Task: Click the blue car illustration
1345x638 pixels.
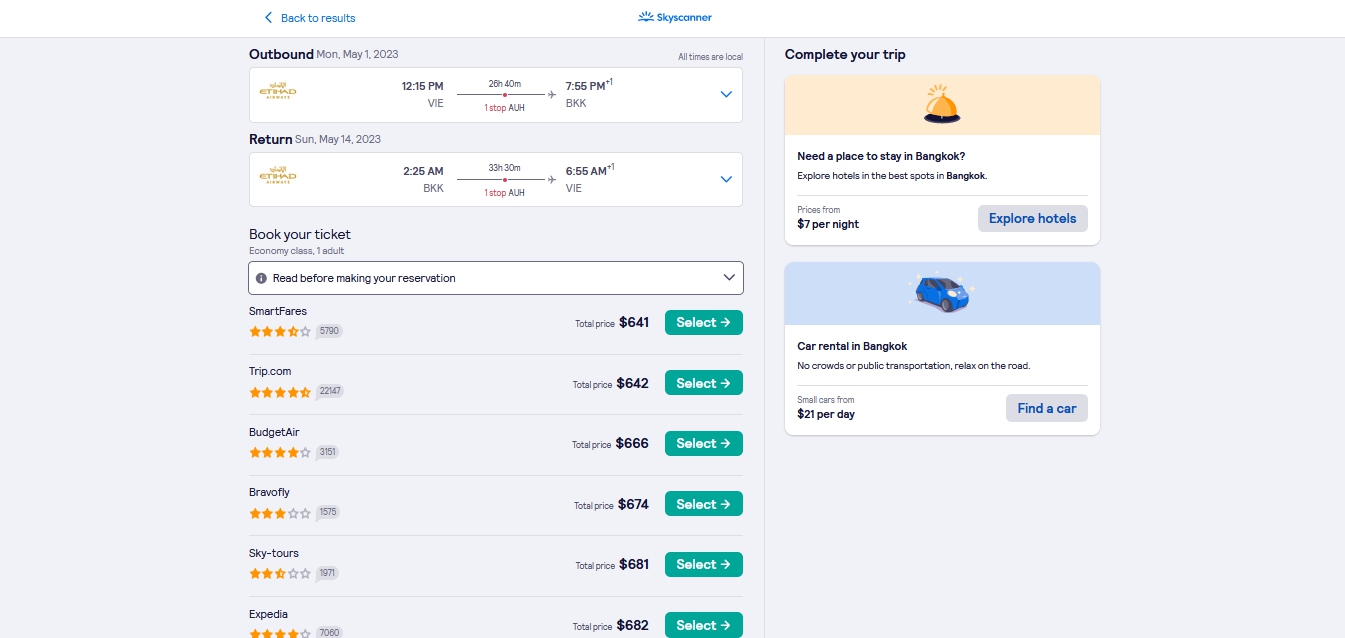Action: pyautogui.click(x=942, y=293)
